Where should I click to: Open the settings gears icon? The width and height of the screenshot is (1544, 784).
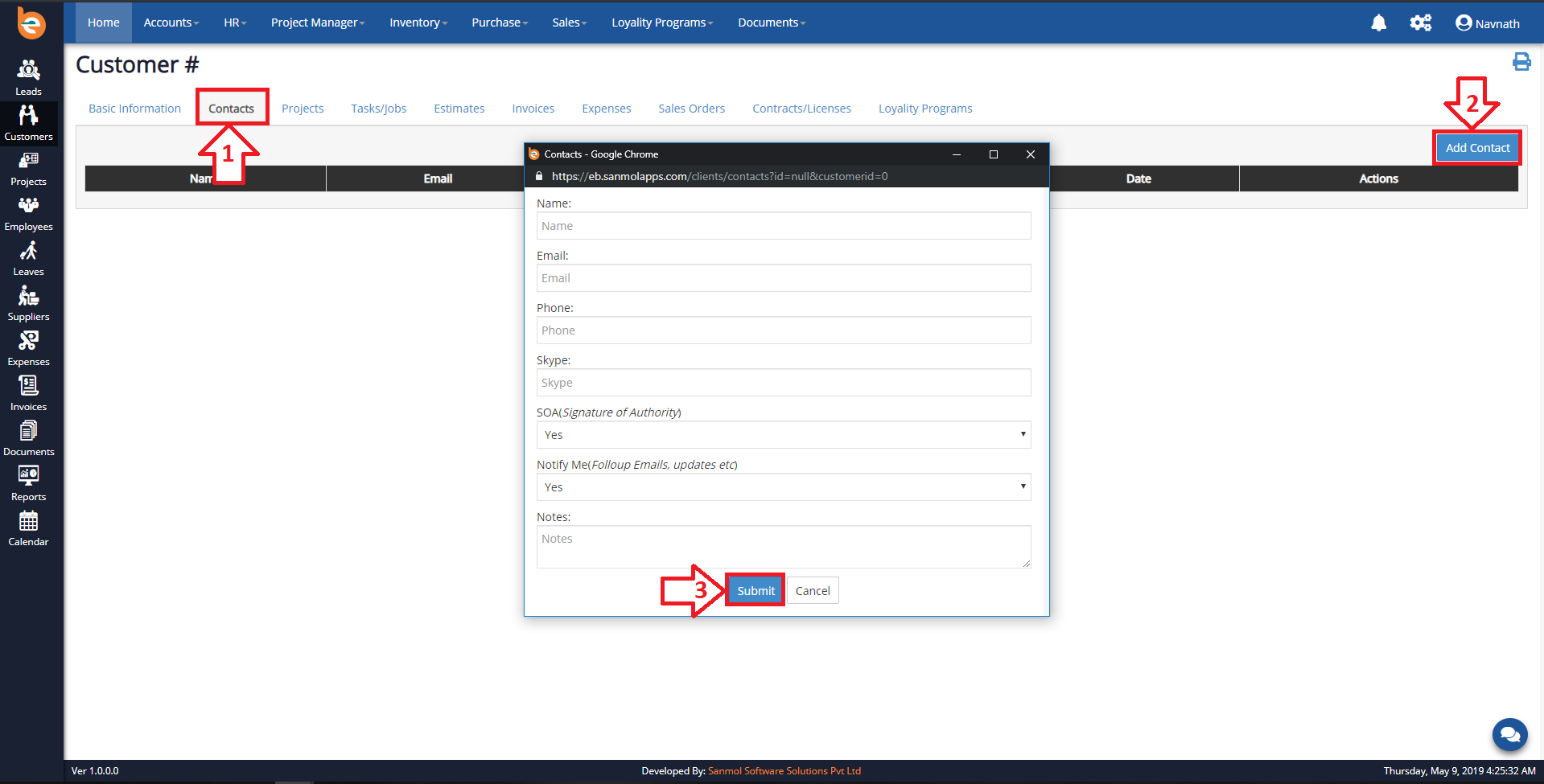(x=1421, y=23)
